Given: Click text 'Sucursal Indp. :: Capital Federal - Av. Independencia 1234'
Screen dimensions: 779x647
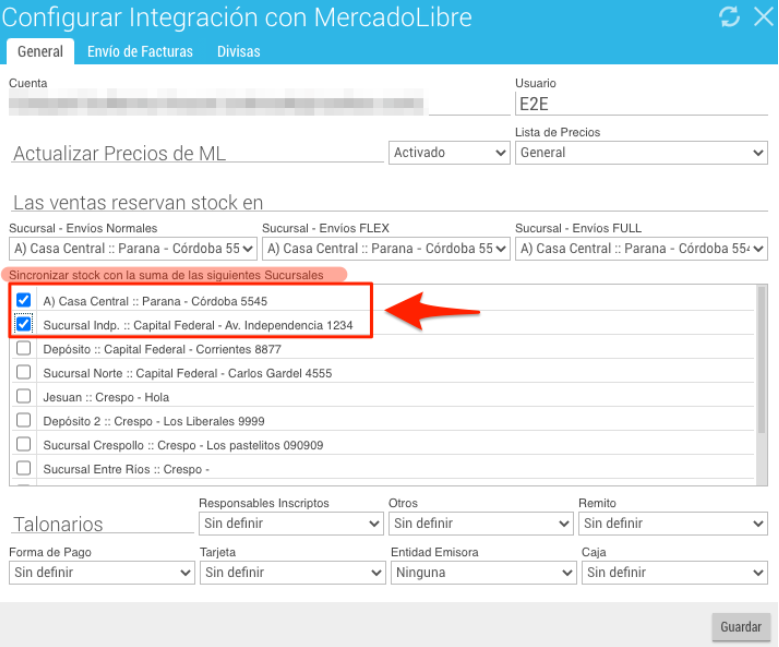Looking at the screenshot, I should (x=198, y=325).
